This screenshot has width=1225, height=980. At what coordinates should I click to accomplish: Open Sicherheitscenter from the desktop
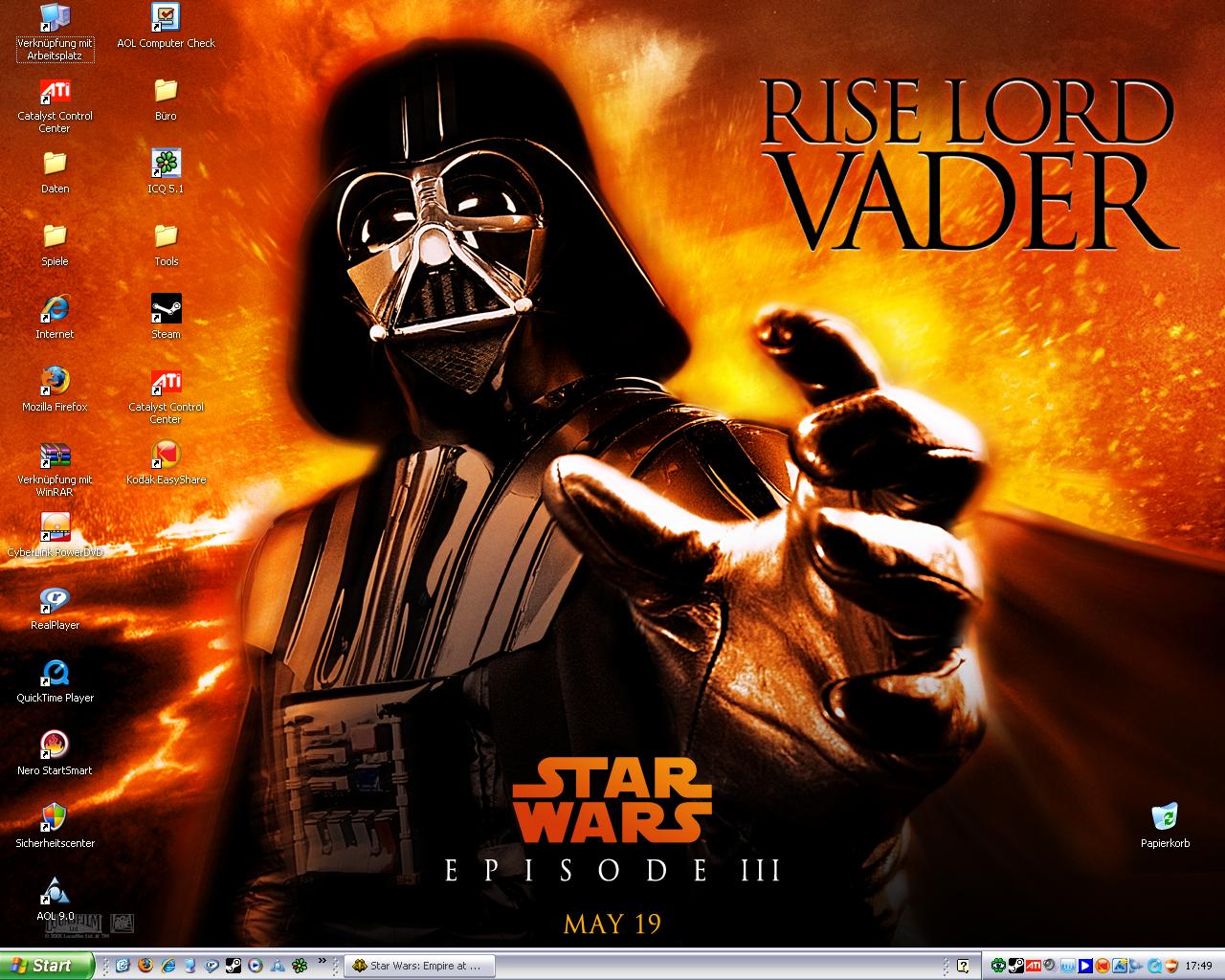[55, 819]
